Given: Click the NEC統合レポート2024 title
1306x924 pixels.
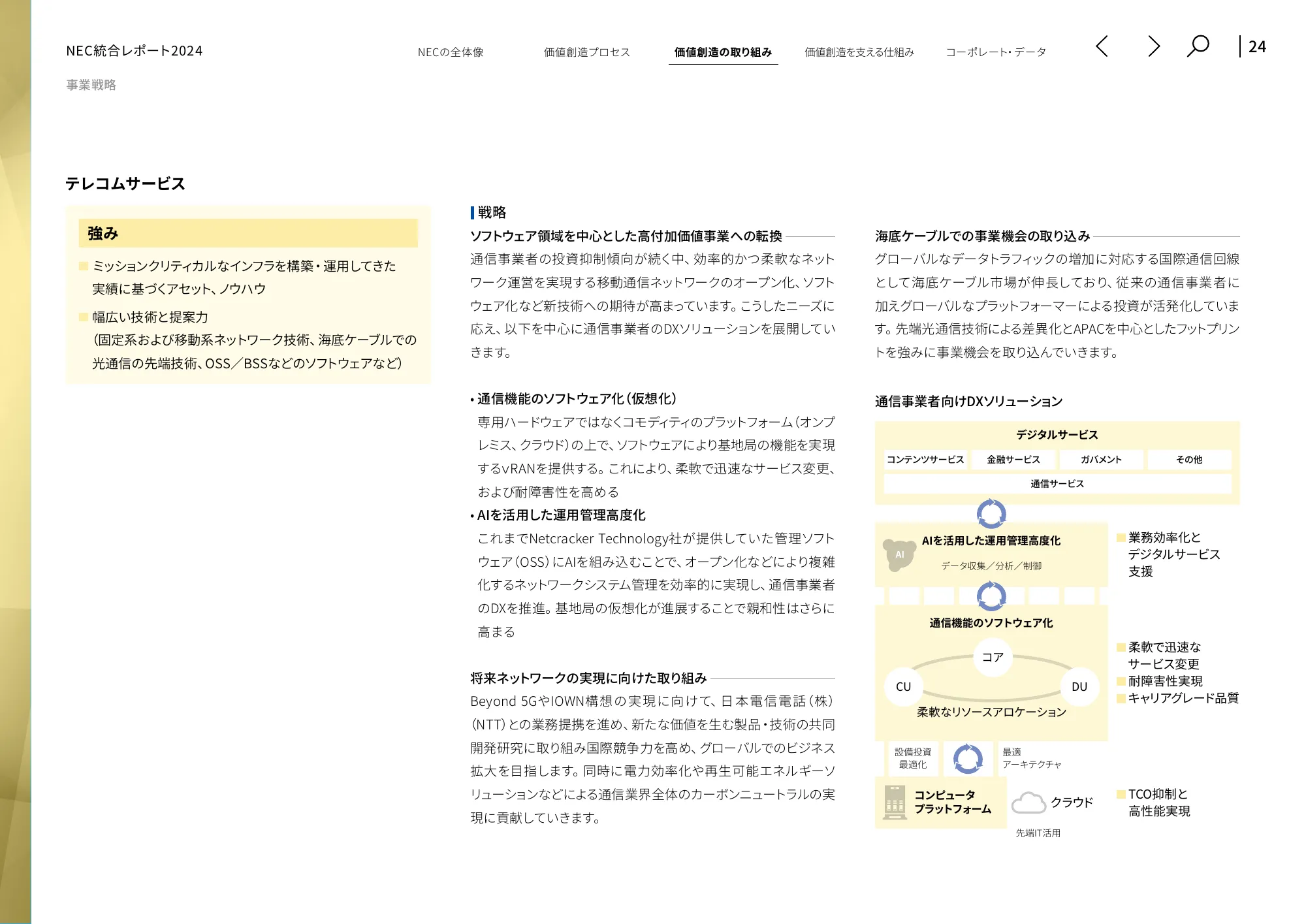Looking at the screenshot, I should click(135, 51).
